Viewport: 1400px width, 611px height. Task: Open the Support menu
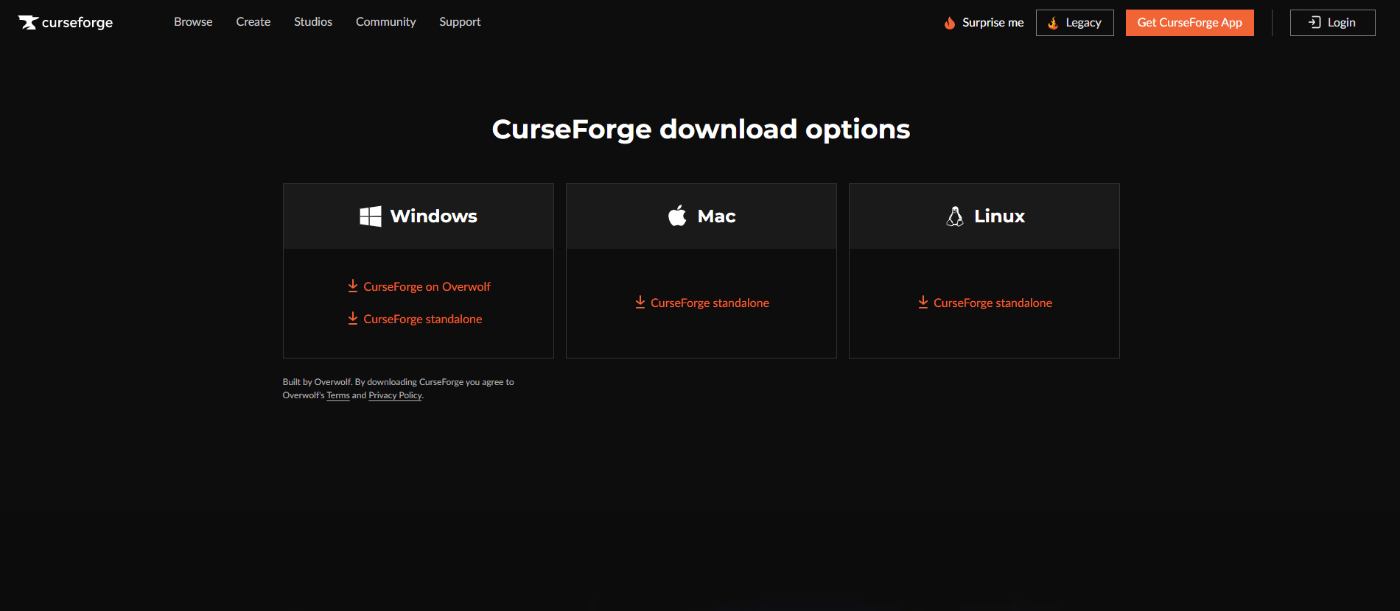(460, 22)
